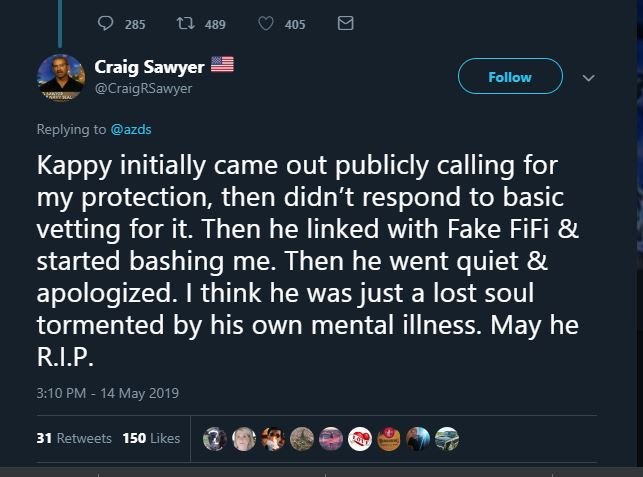Viewport: 643px width, 477px height.
Task: Click the heart LOVE liker avatar
Action: (359, 437)
